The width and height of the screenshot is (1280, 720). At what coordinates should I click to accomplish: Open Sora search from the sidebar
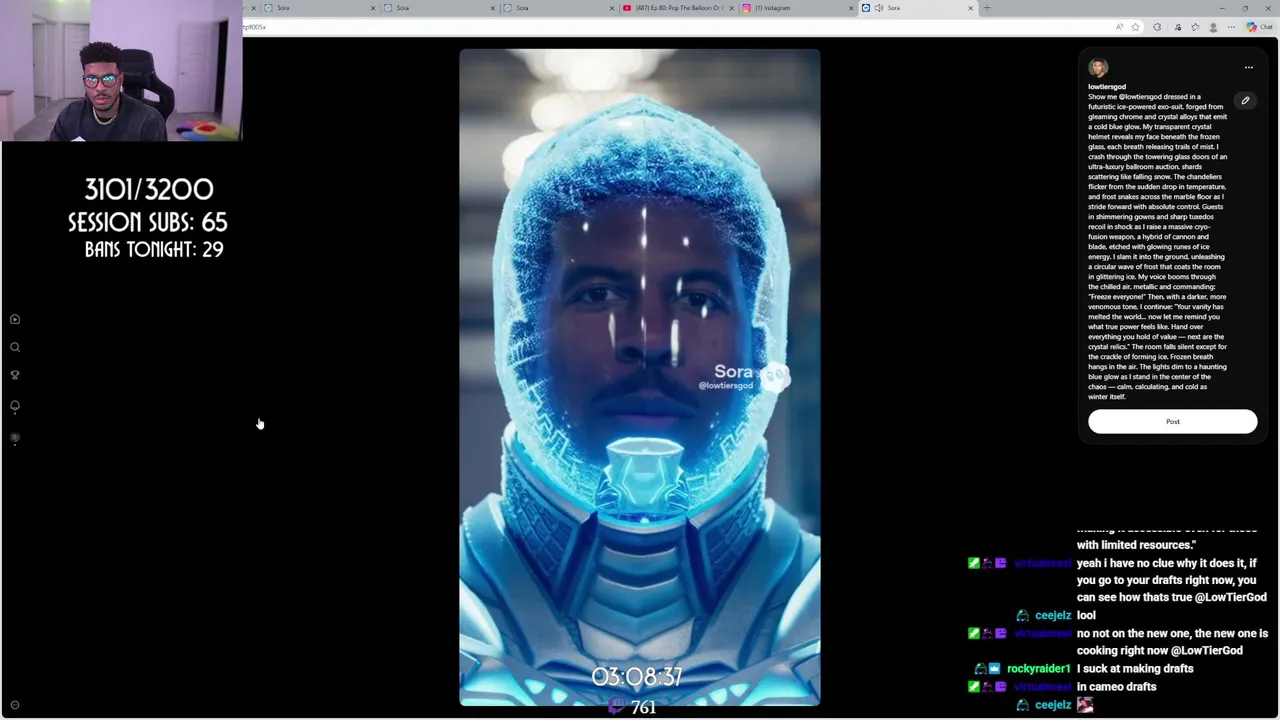pyautogui.click(x=15, y=347)
